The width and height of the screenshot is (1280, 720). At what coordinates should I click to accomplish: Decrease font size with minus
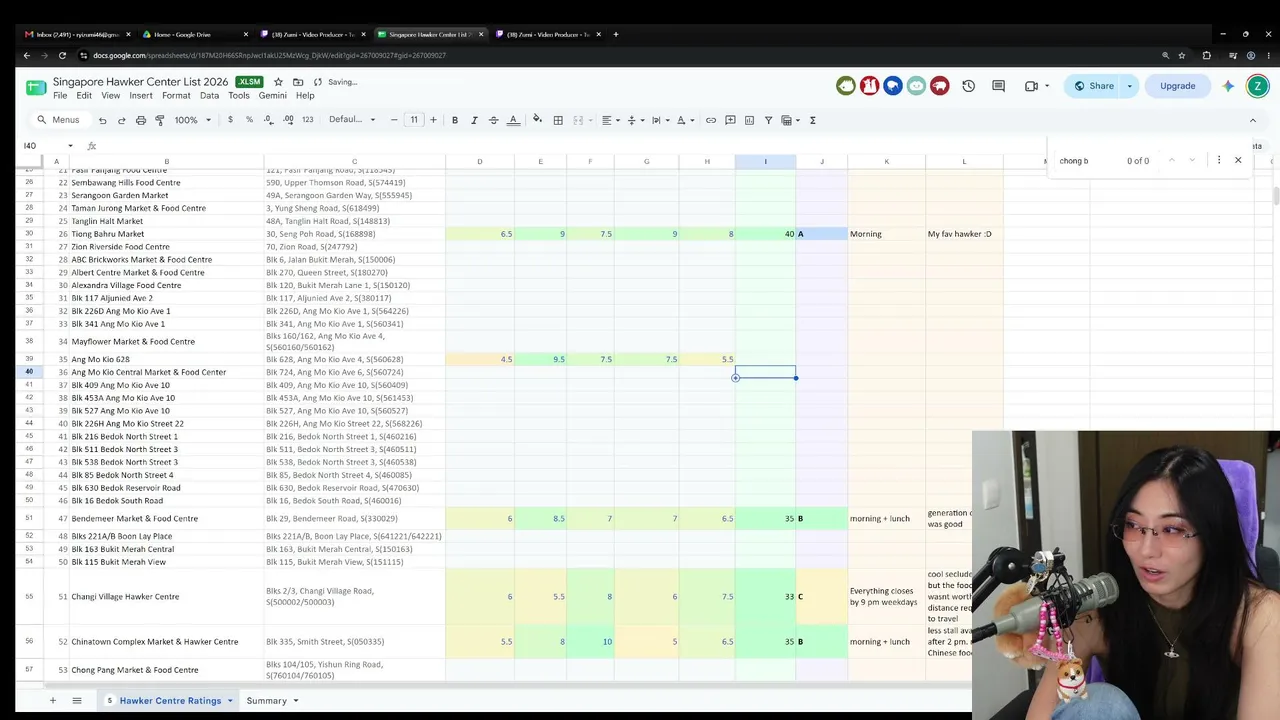pyautogui.click(x=394, y=120)
